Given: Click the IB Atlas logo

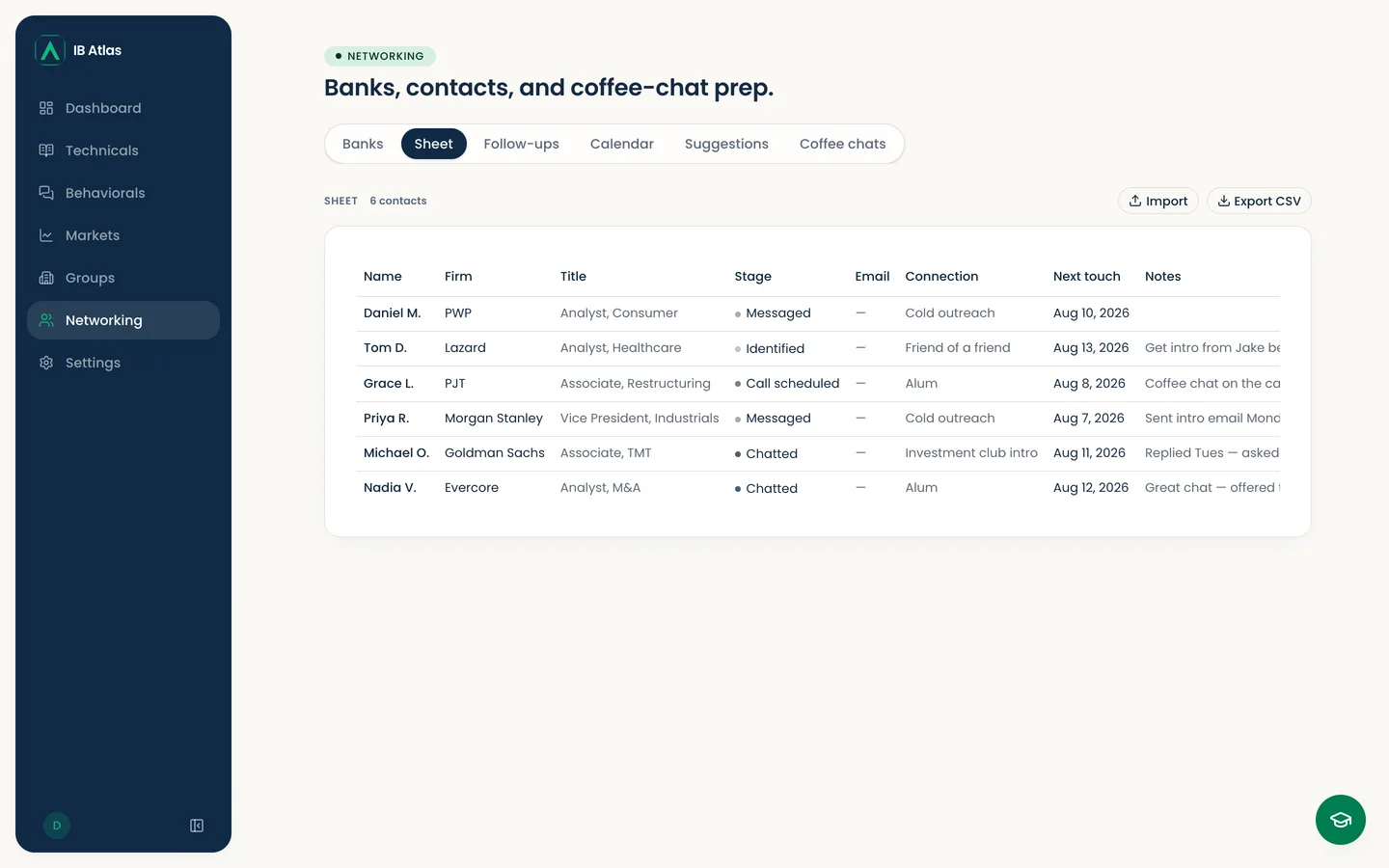Looking at the screenshot, I should pos(50,50).
